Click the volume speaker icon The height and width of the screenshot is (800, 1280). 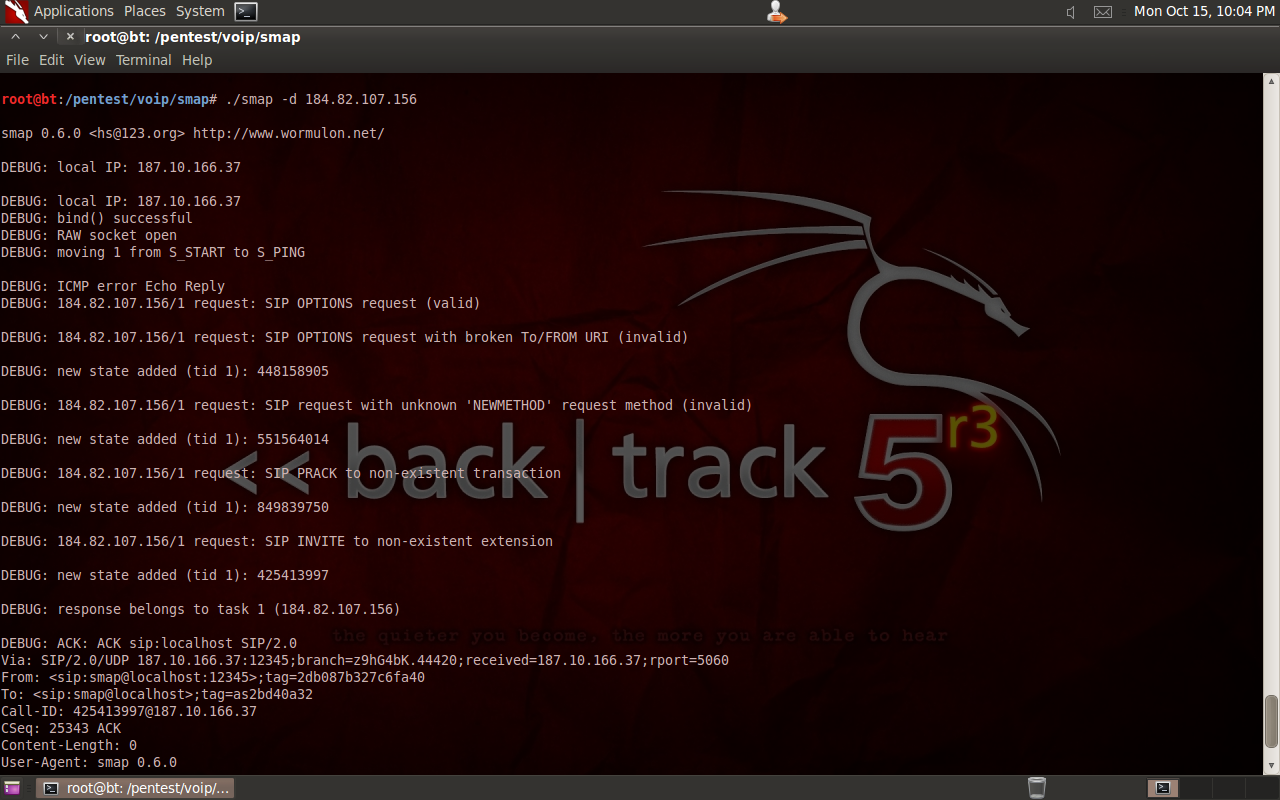point(1071,12)
